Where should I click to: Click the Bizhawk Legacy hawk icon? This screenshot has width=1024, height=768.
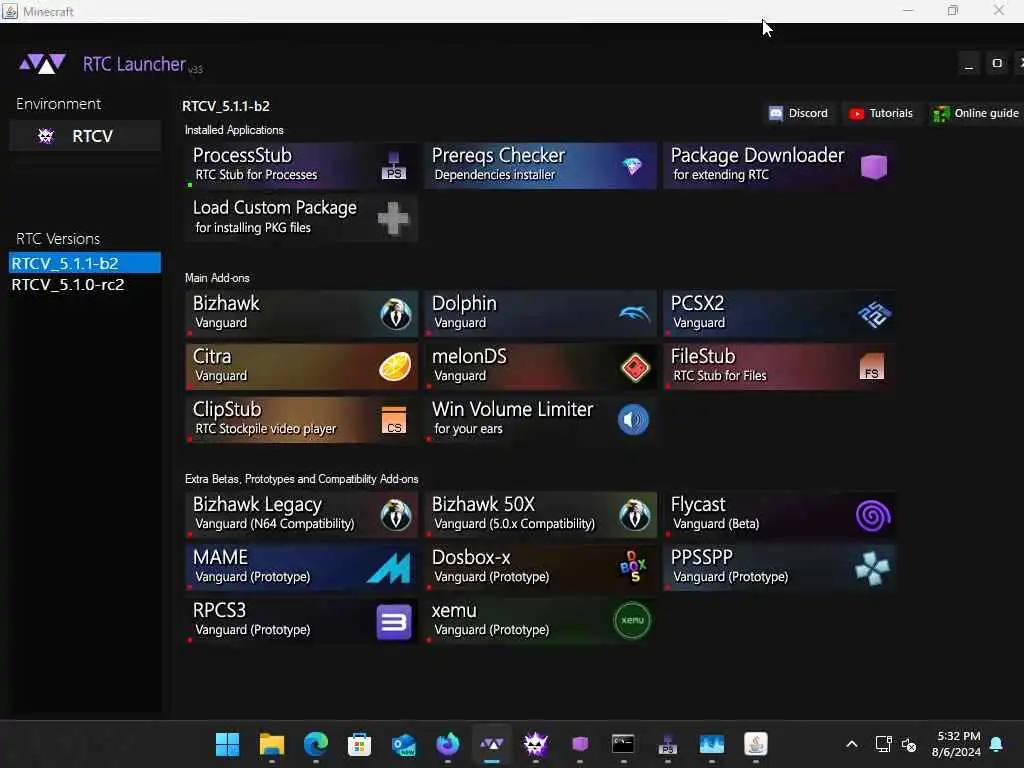coord(396,515)
